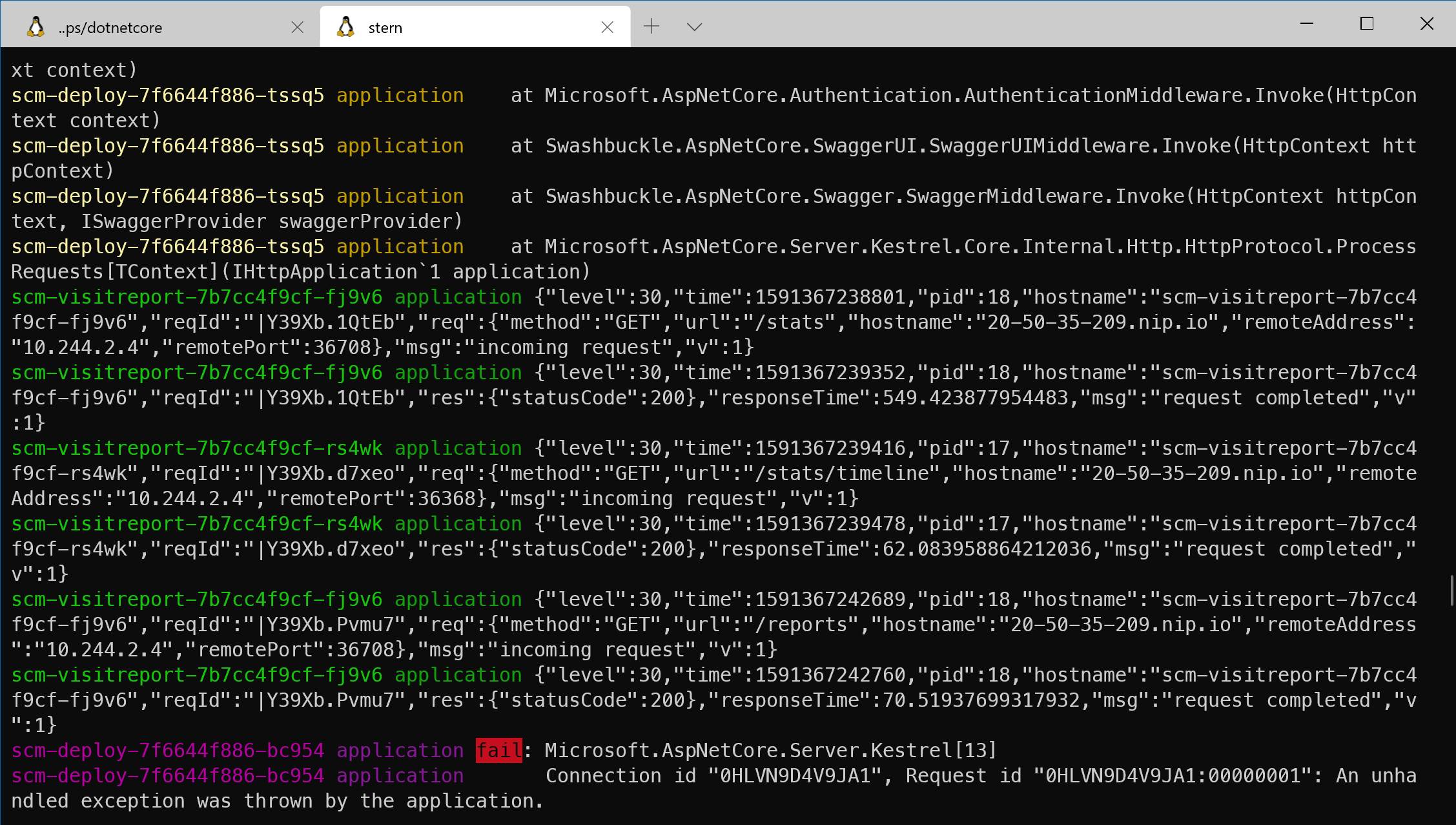Click the pod name scm-visitreport-7b7cc4f9cf-fj9v6
The width and height of the screenshot is (1456, 825).
point(196,296)
